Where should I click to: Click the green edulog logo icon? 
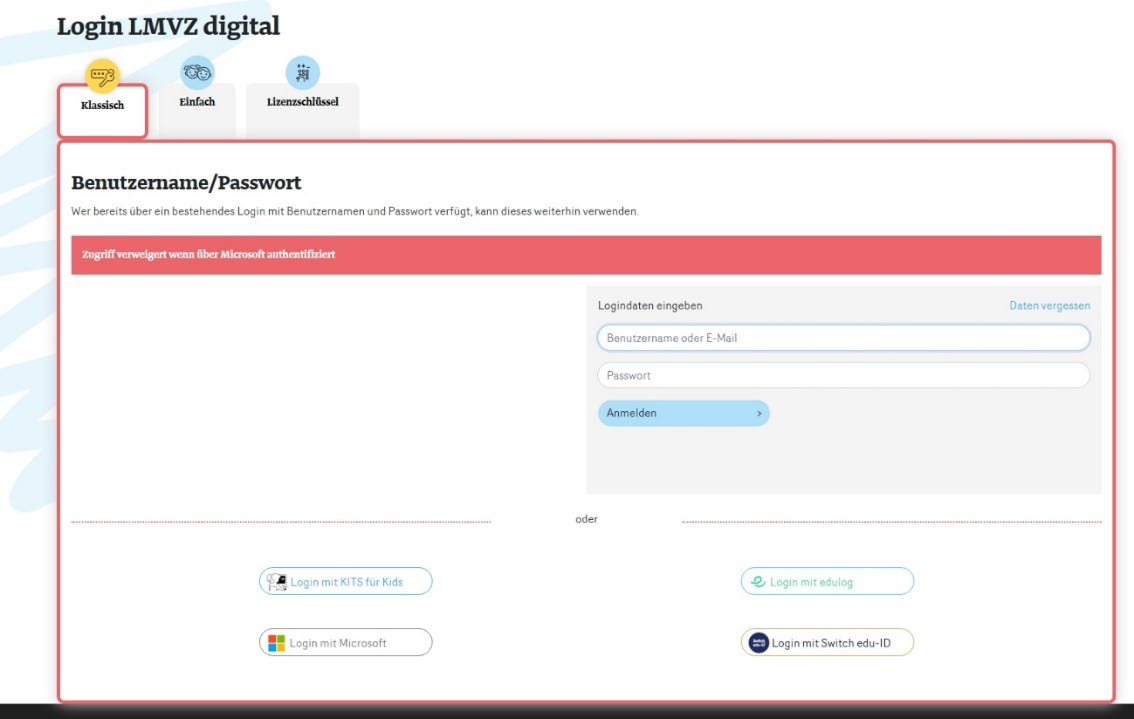tap(758, 582)
